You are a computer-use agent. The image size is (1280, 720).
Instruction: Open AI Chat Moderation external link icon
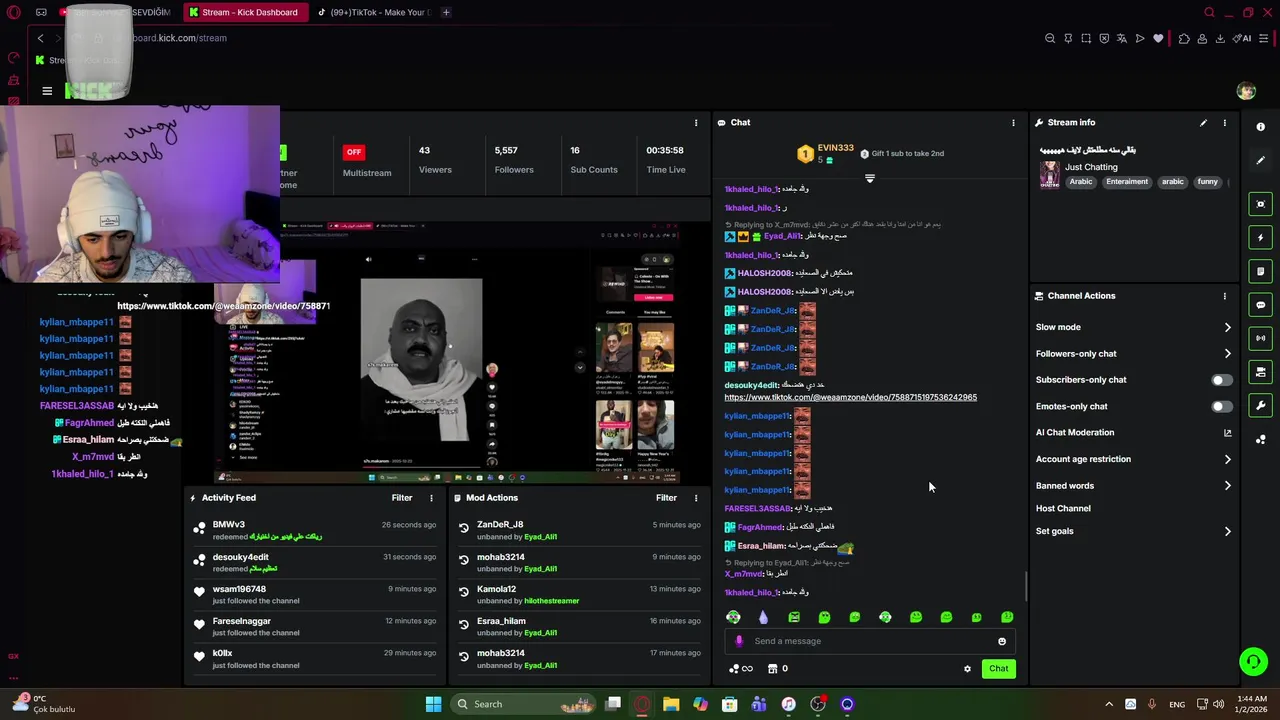pyautogui.click(x=1228, y=433)
